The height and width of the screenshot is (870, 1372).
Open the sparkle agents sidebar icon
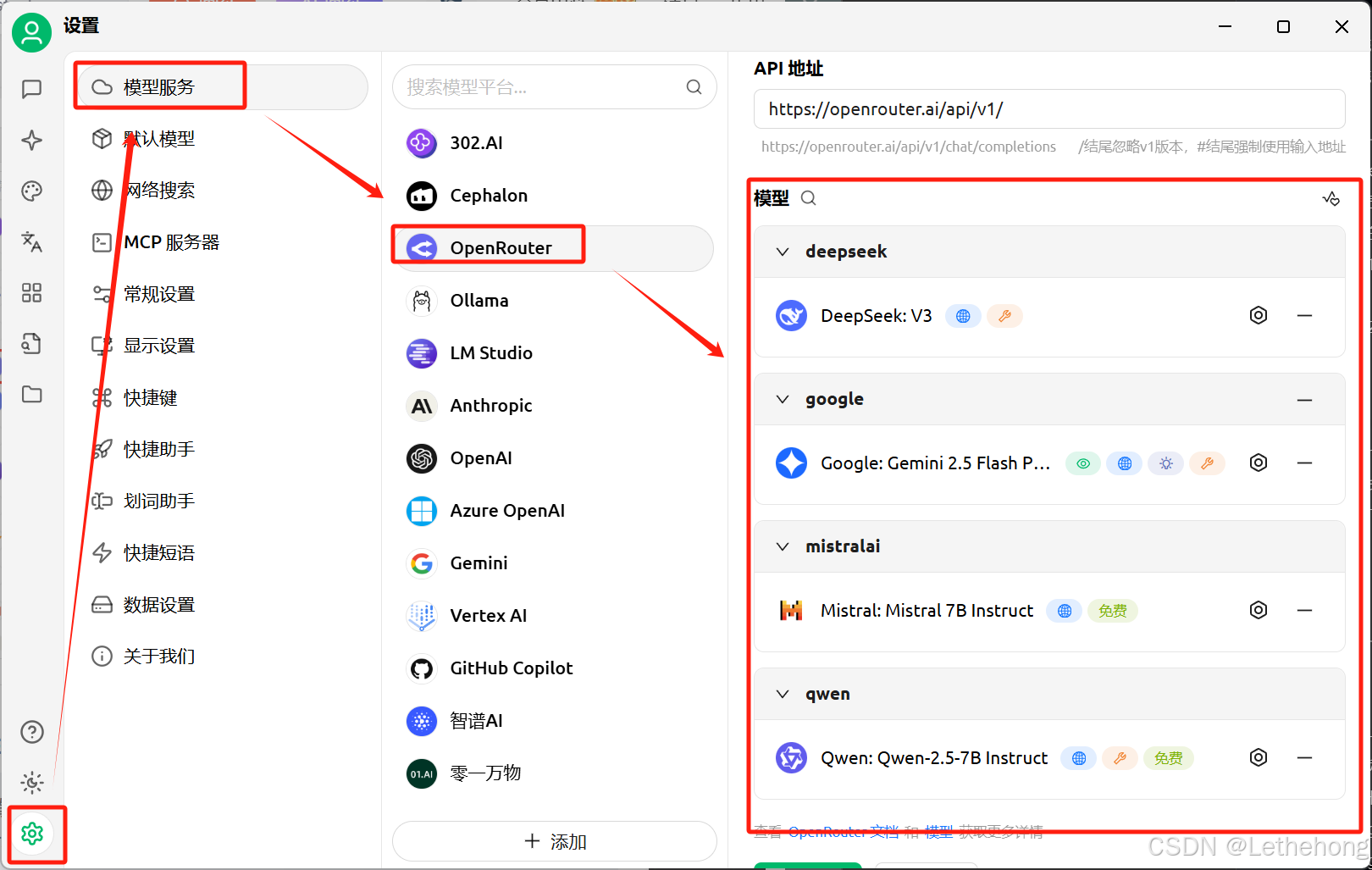point(32,140)
